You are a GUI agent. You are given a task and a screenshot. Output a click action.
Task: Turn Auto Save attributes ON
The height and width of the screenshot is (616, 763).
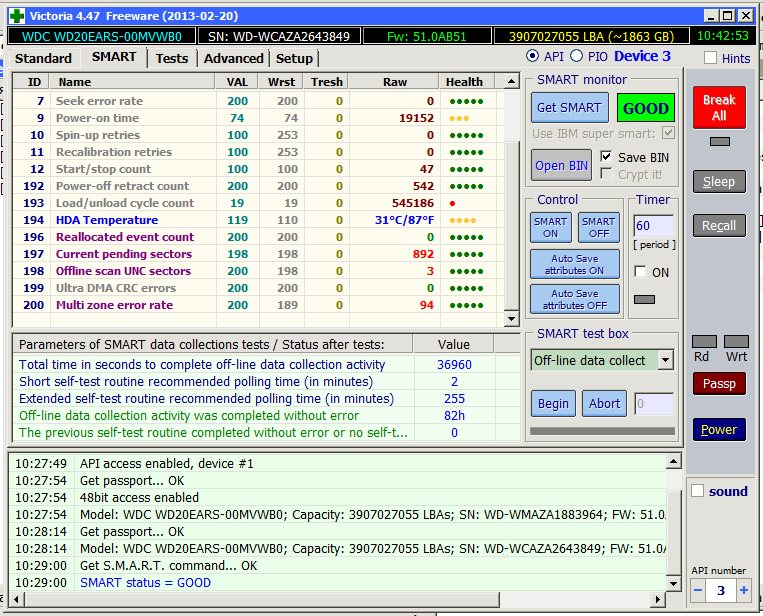tap(575, 264)
